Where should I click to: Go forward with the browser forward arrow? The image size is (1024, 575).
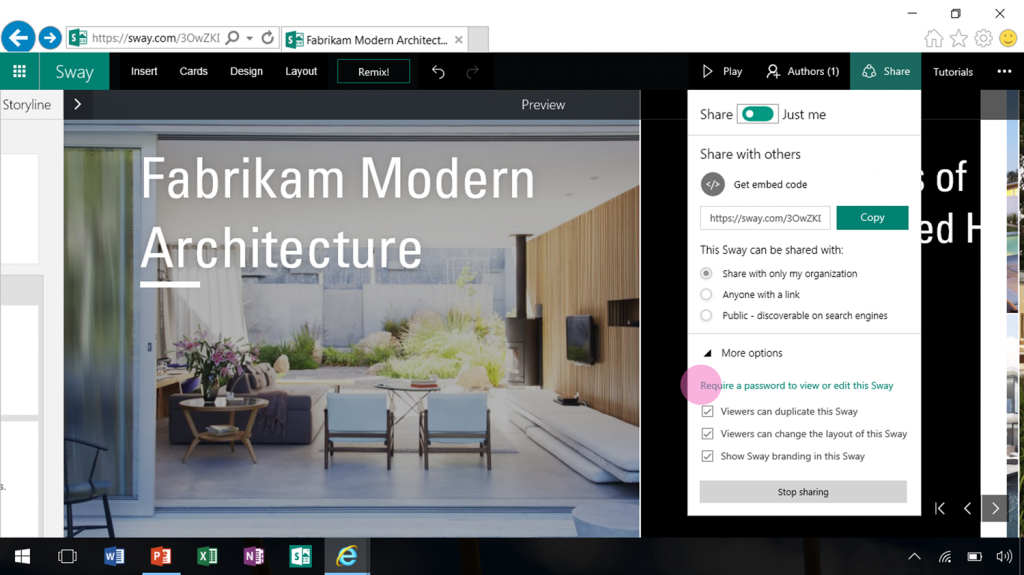point(50,38)
